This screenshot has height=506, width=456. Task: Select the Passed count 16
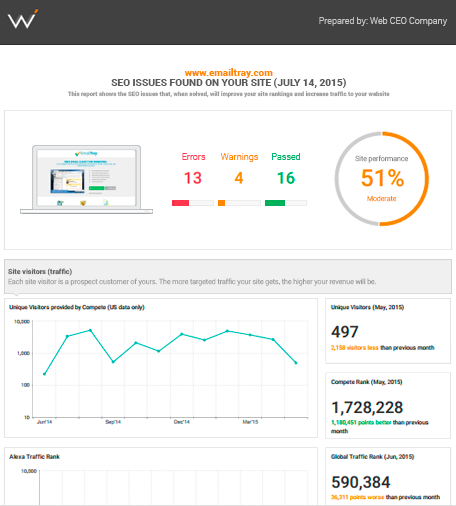(286, 178)
